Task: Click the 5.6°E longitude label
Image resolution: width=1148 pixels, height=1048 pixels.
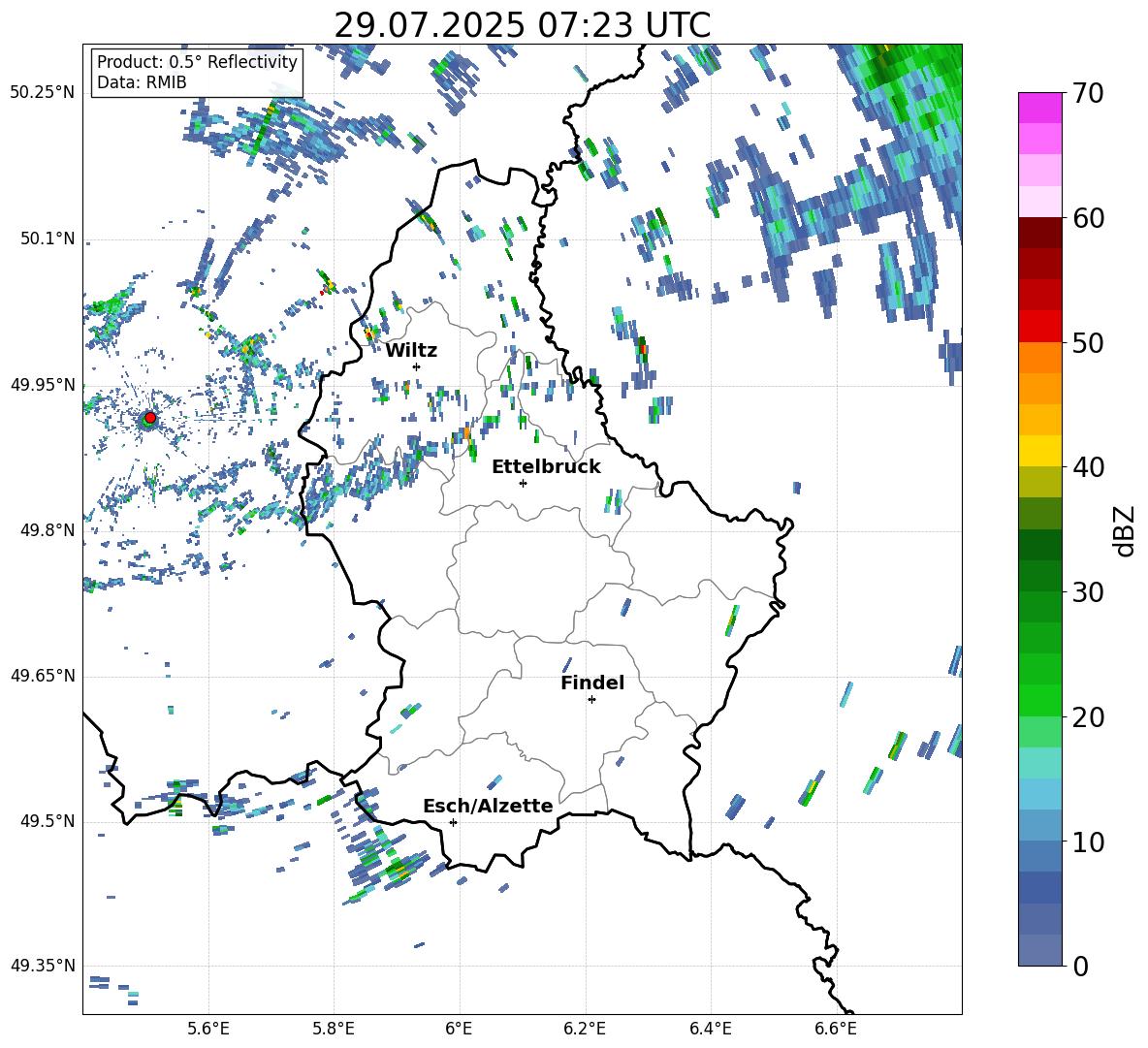Action: (208, 1029)
